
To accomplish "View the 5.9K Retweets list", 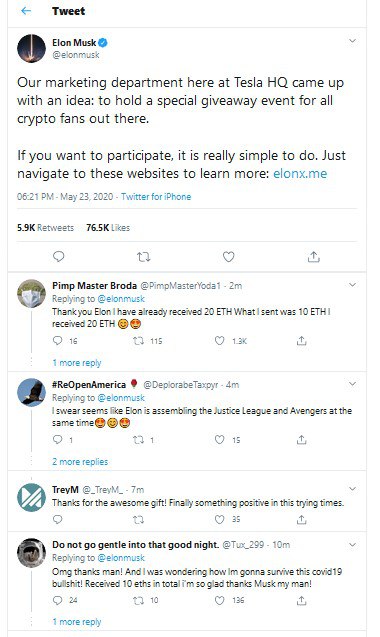I will pos(46,228).
